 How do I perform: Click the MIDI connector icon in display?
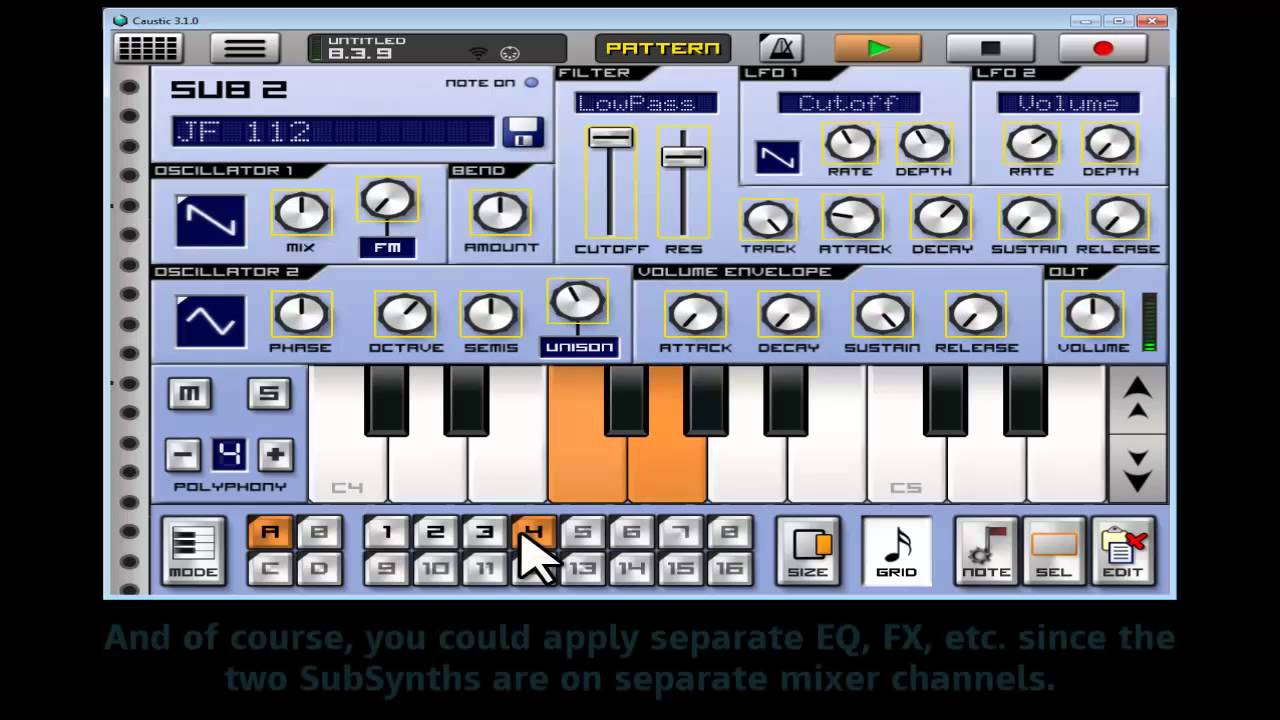509,52
